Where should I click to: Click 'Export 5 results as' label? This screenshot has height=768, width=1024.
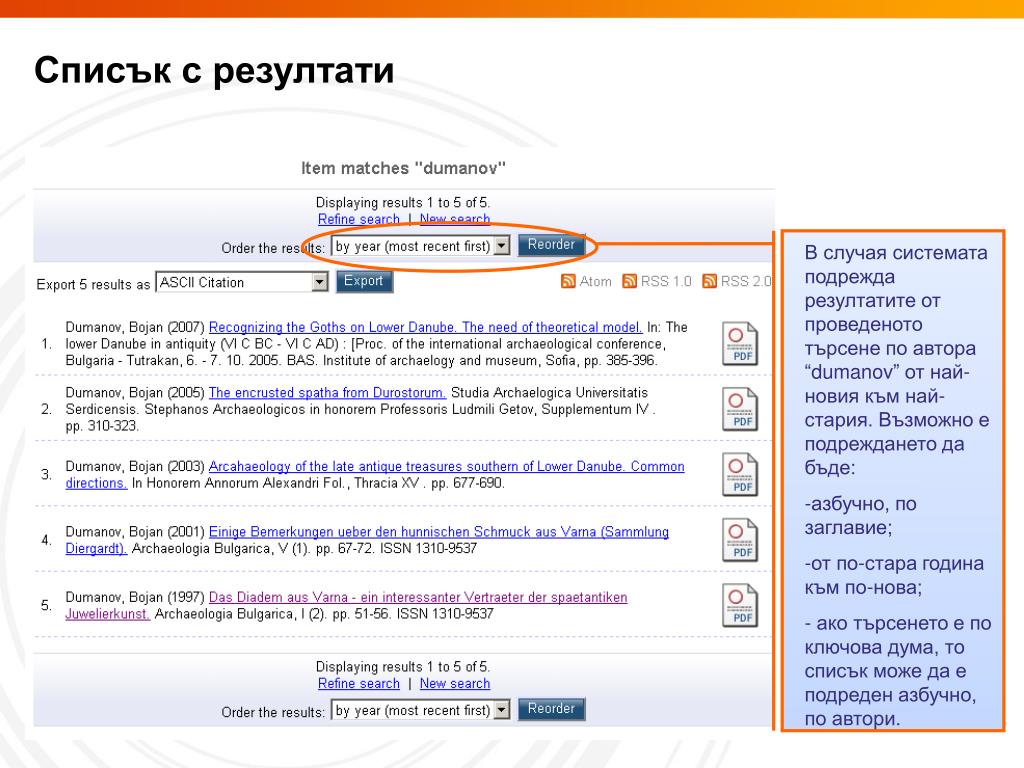(93, 285)
